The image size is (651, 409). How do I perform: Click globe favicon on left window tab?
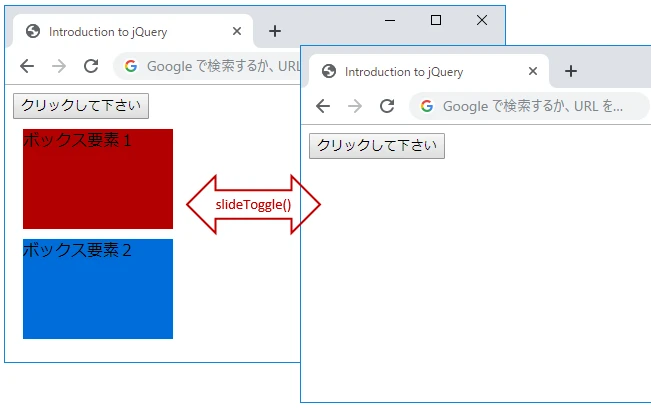[33, 31]
